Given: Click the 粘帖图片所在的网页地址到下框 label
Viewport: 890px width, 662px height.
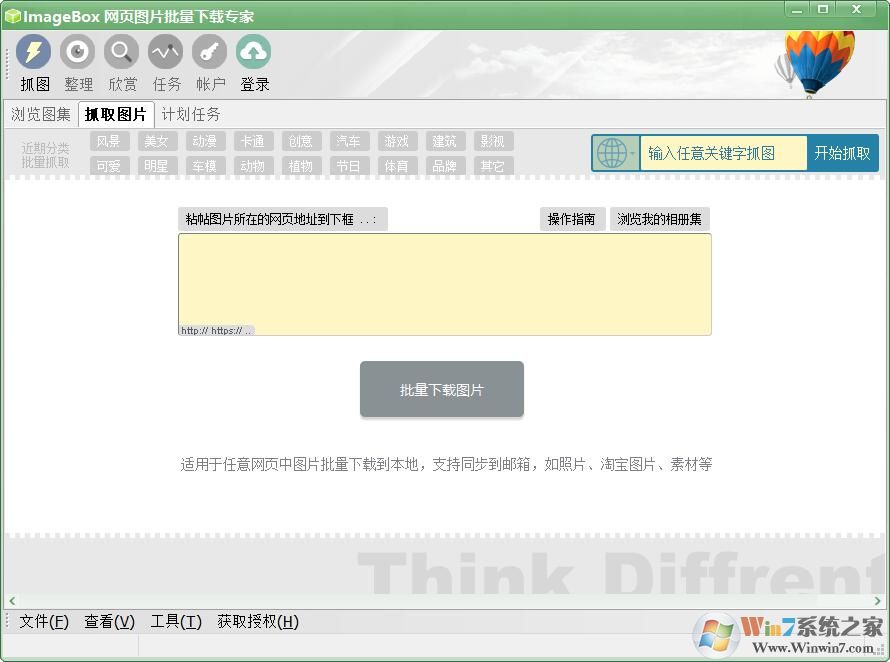Looking at the screenshot, I should coord(283,219).
